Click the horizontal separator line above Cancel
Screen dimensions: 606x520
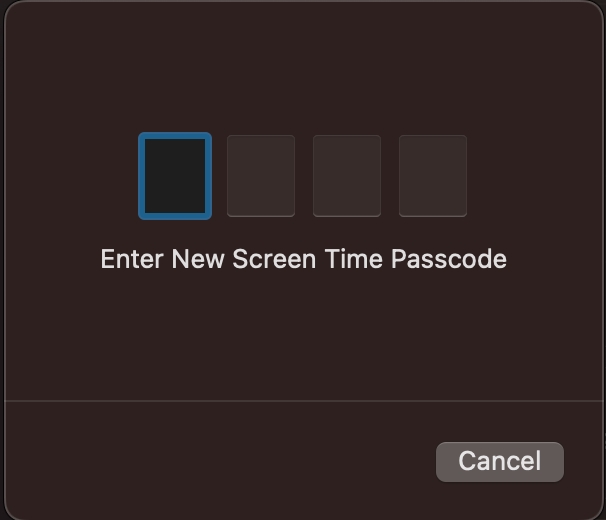[x=303, y=401]
